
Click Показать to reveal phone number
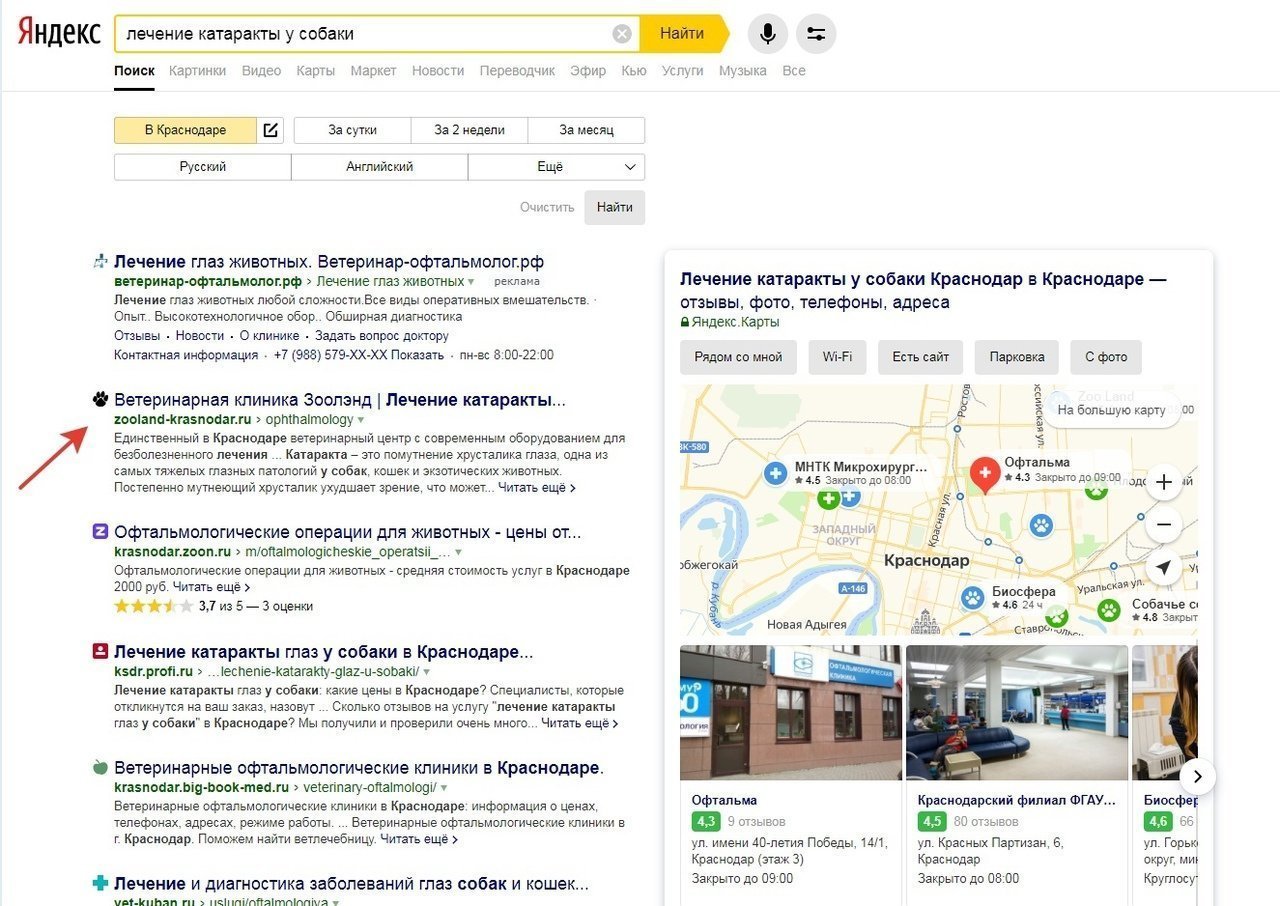click(x=417, y=355)
